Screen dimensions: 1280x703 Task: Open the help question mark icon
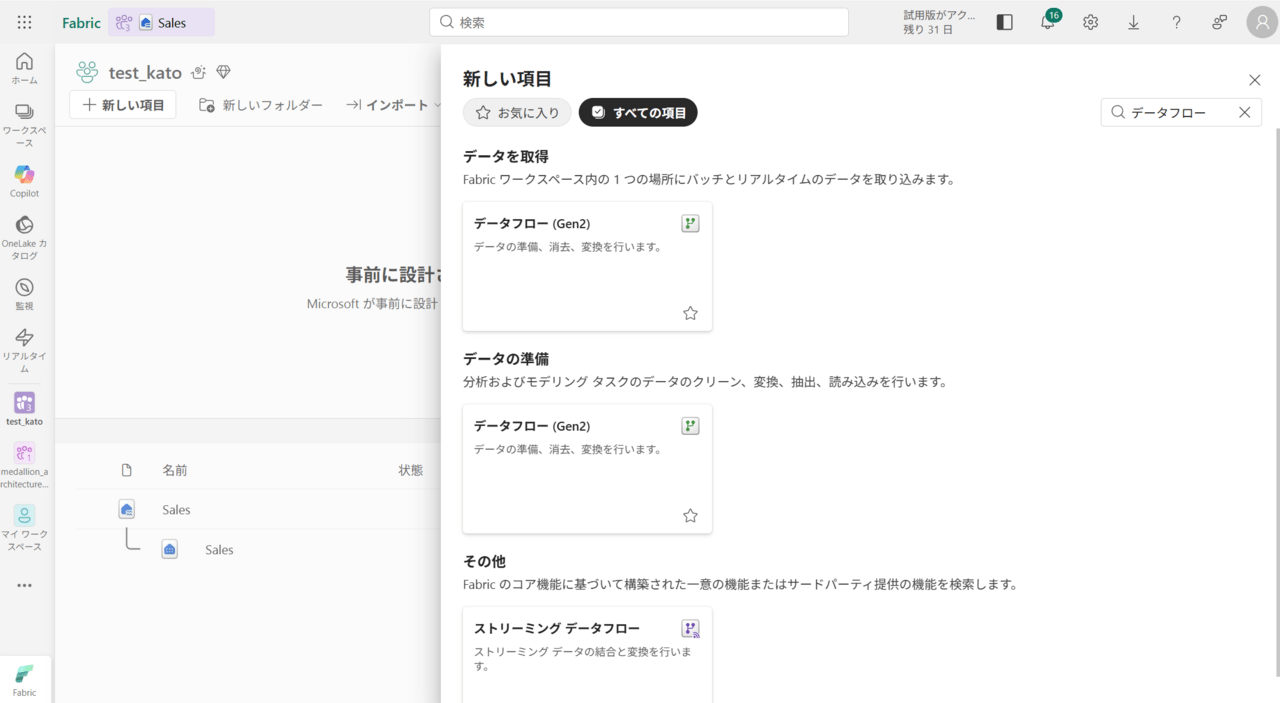point(1176,22)
